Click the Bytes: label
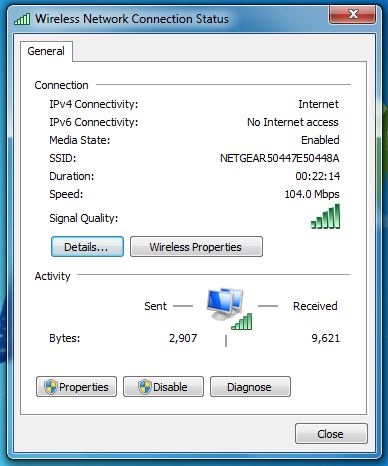This screenshot has width=388, height=466. click(x=65, y=338)
